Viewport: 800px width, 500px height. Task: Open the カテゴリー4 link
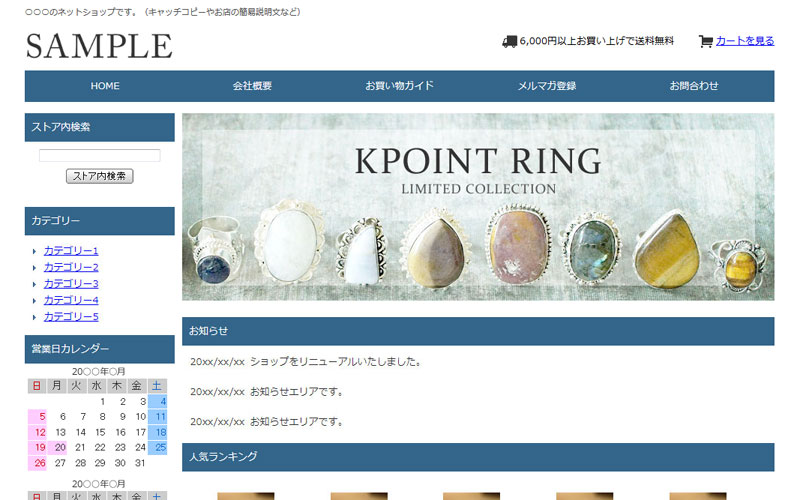click(71, 301)
